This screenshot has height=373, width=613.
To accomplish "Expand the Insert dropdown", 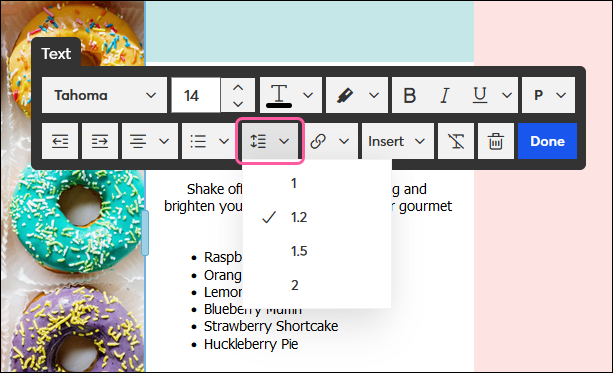I will point(398,141).
